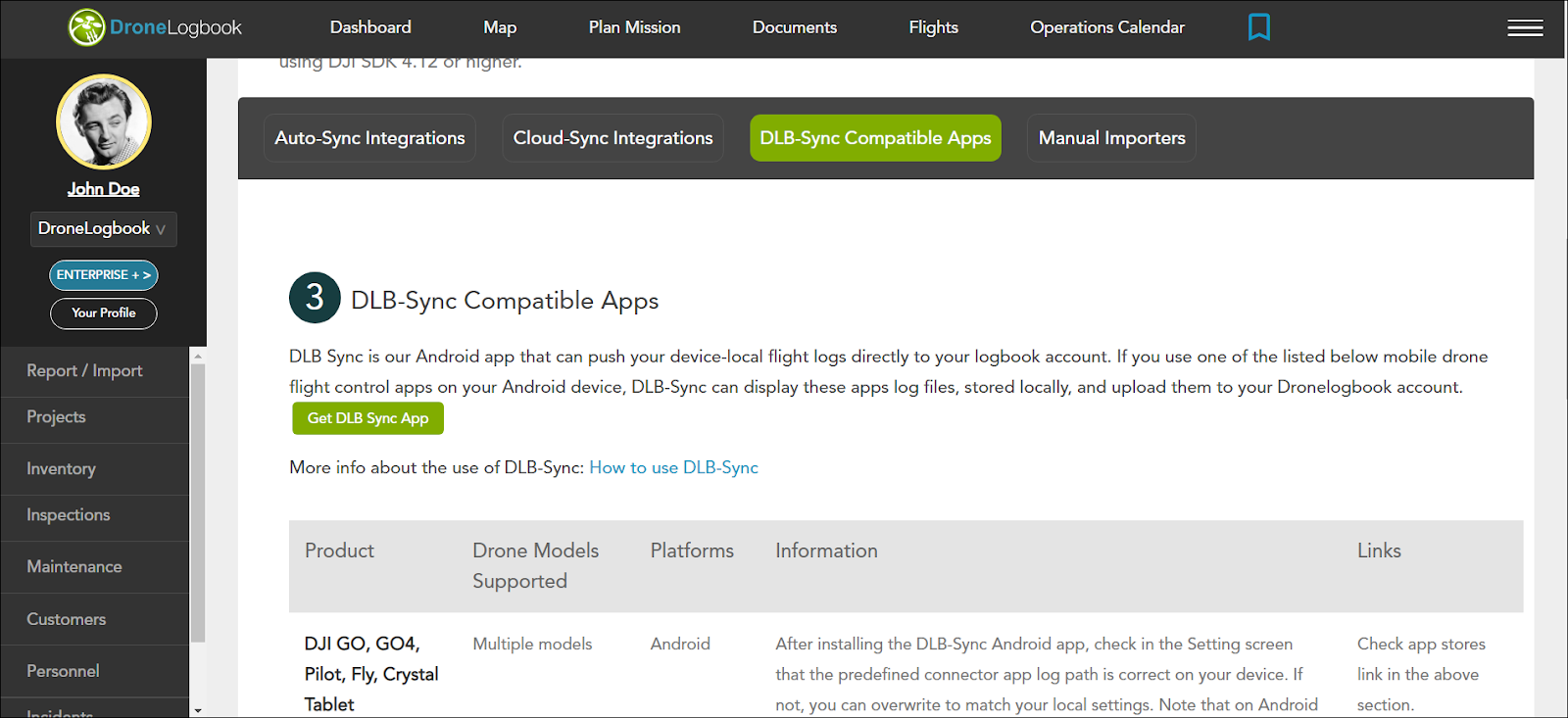Open Personnel in the sidebar
1568x718 pixels.
coord(95,671)
